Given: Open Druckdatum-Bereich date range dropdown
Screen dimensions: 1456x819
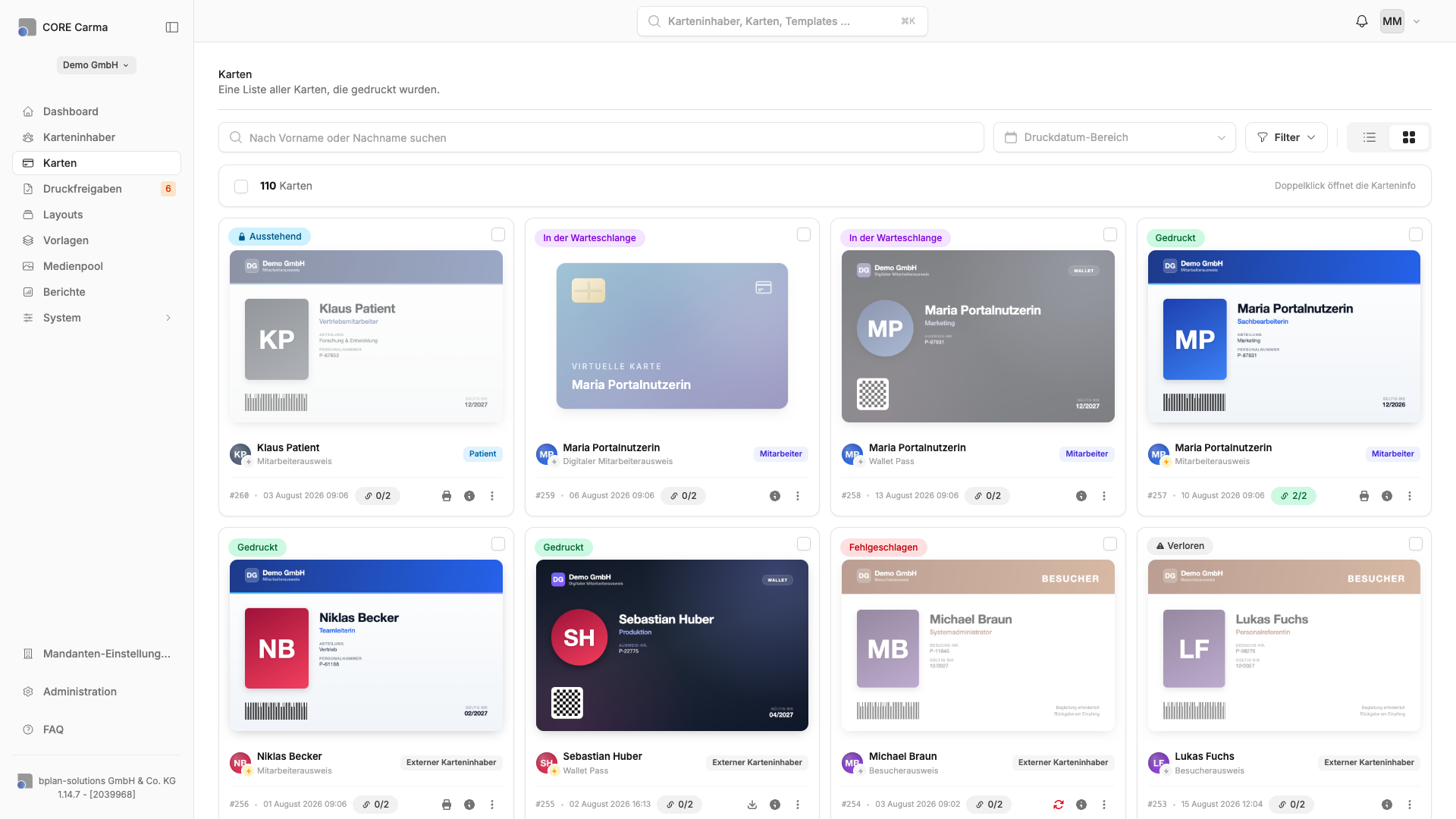Looking at the screenshot, I should (x=1115, y=137).
